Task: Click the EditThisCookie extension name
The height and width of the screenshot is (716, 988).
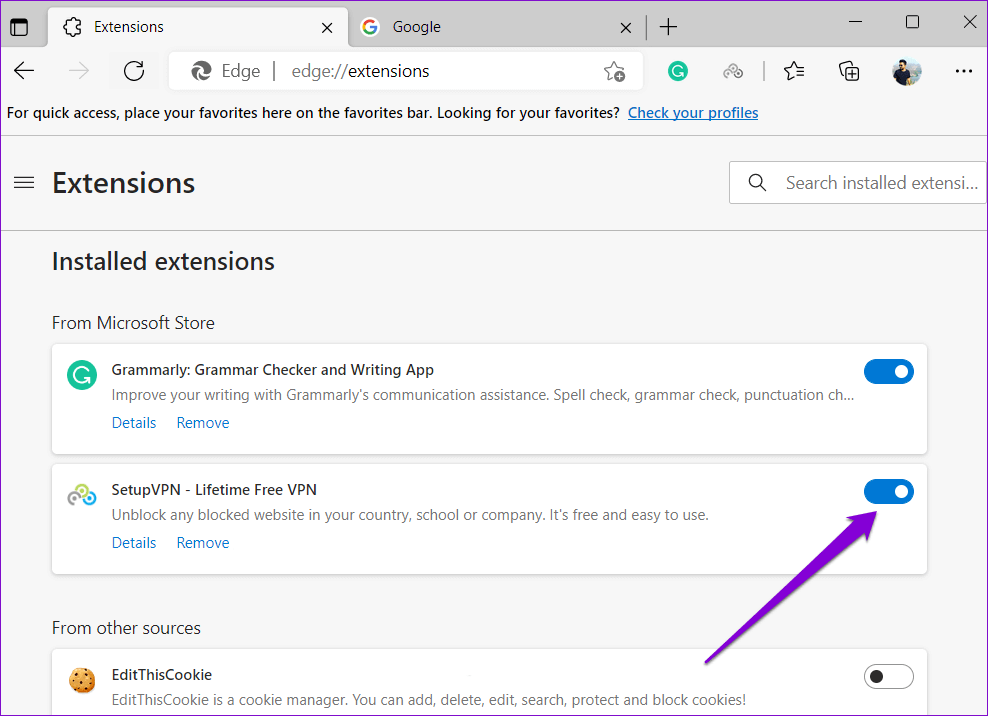Action: pyautogui.click(x=162, y=675)
